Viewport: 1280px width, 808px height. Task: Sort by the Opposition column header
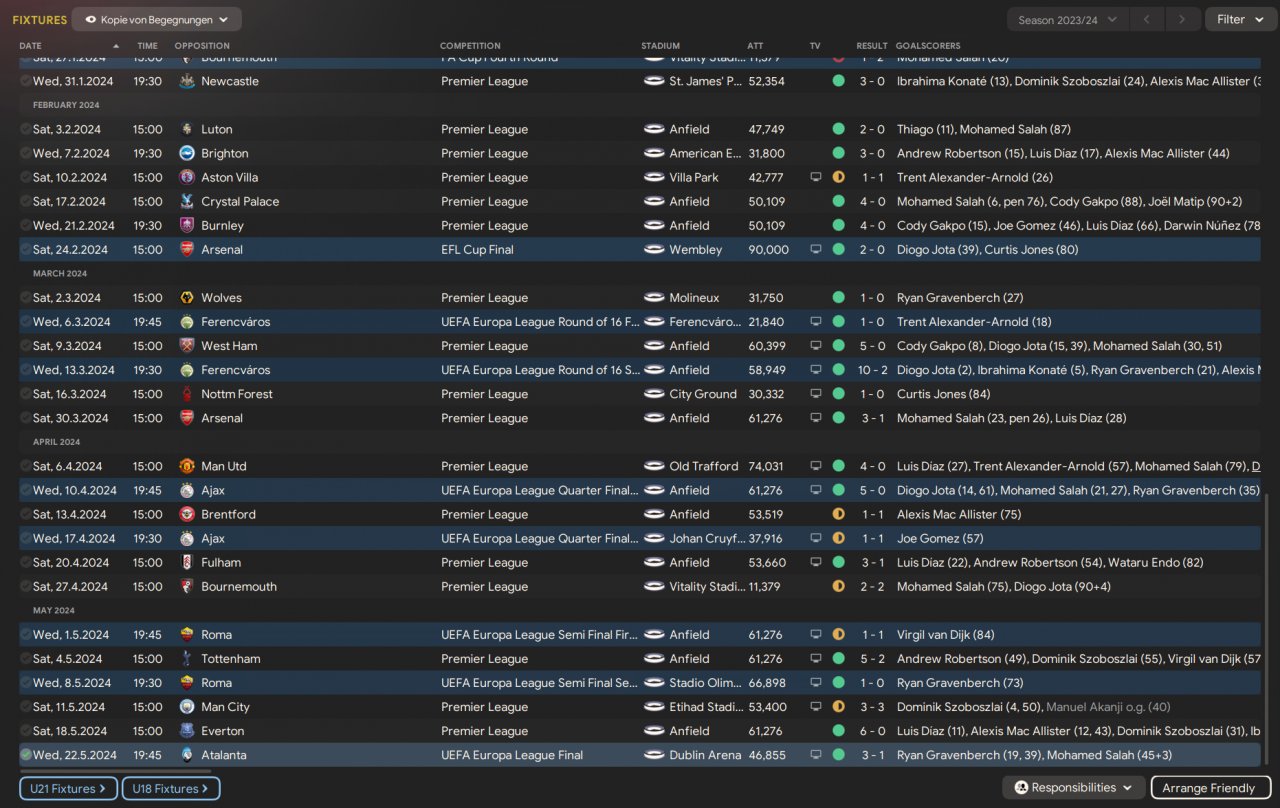coord(202,46)
